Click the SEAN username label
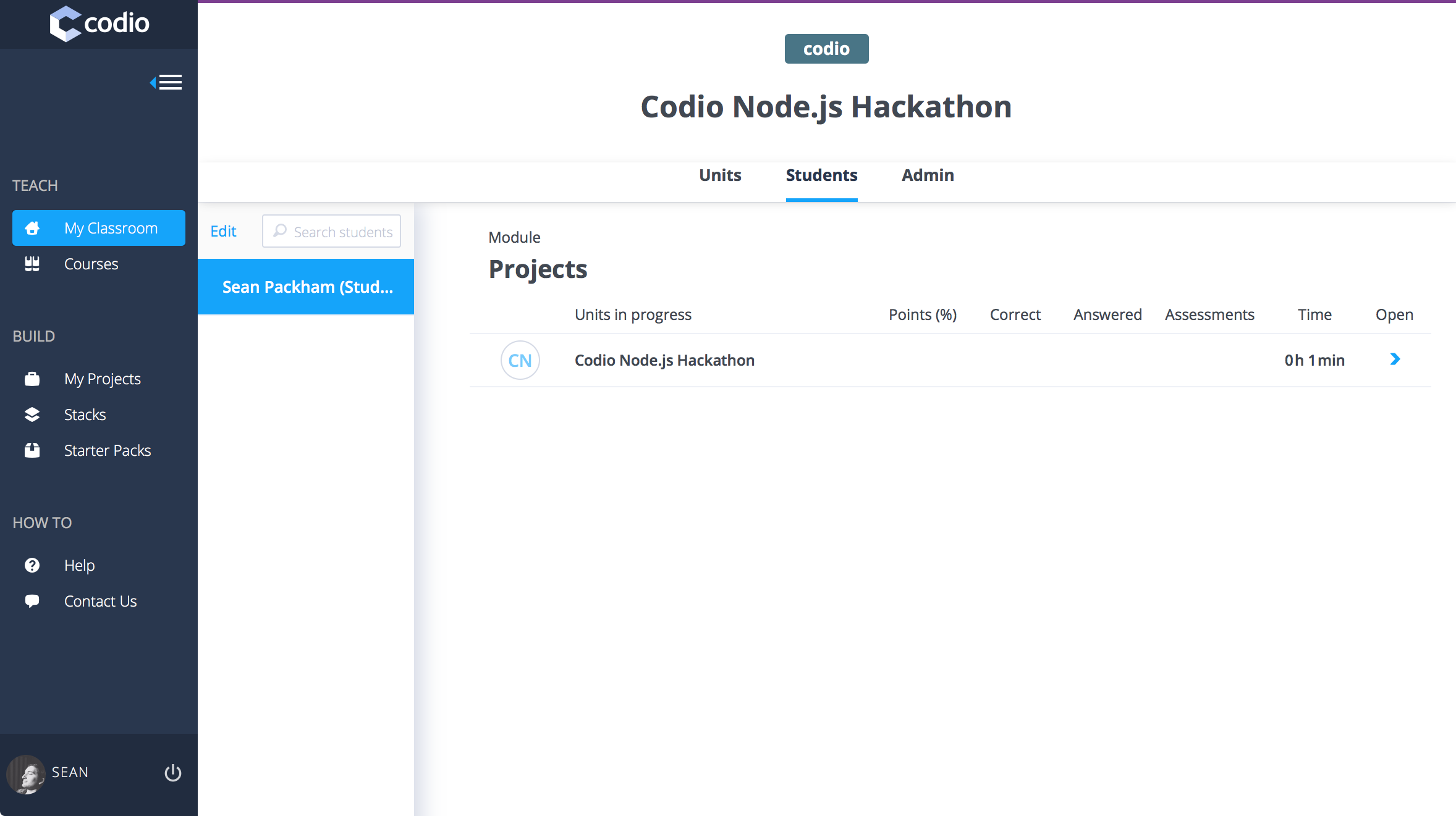 pos(70,773)
